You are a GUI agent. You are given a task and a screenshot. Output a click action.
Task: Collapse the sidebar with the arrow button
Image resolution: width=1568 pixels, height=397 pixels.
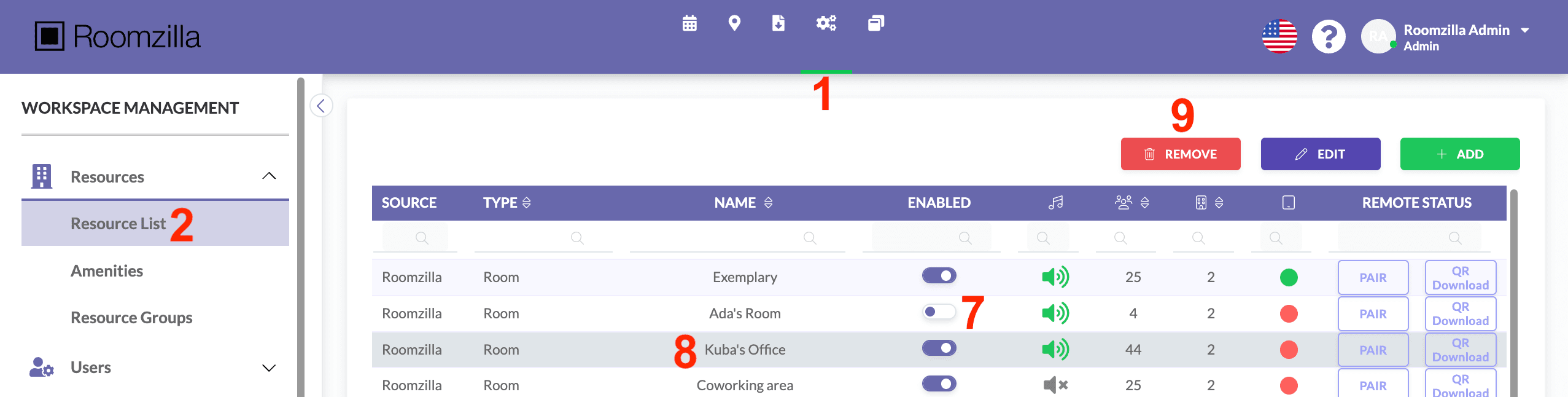pyautogui.click(x=321, y=106)
